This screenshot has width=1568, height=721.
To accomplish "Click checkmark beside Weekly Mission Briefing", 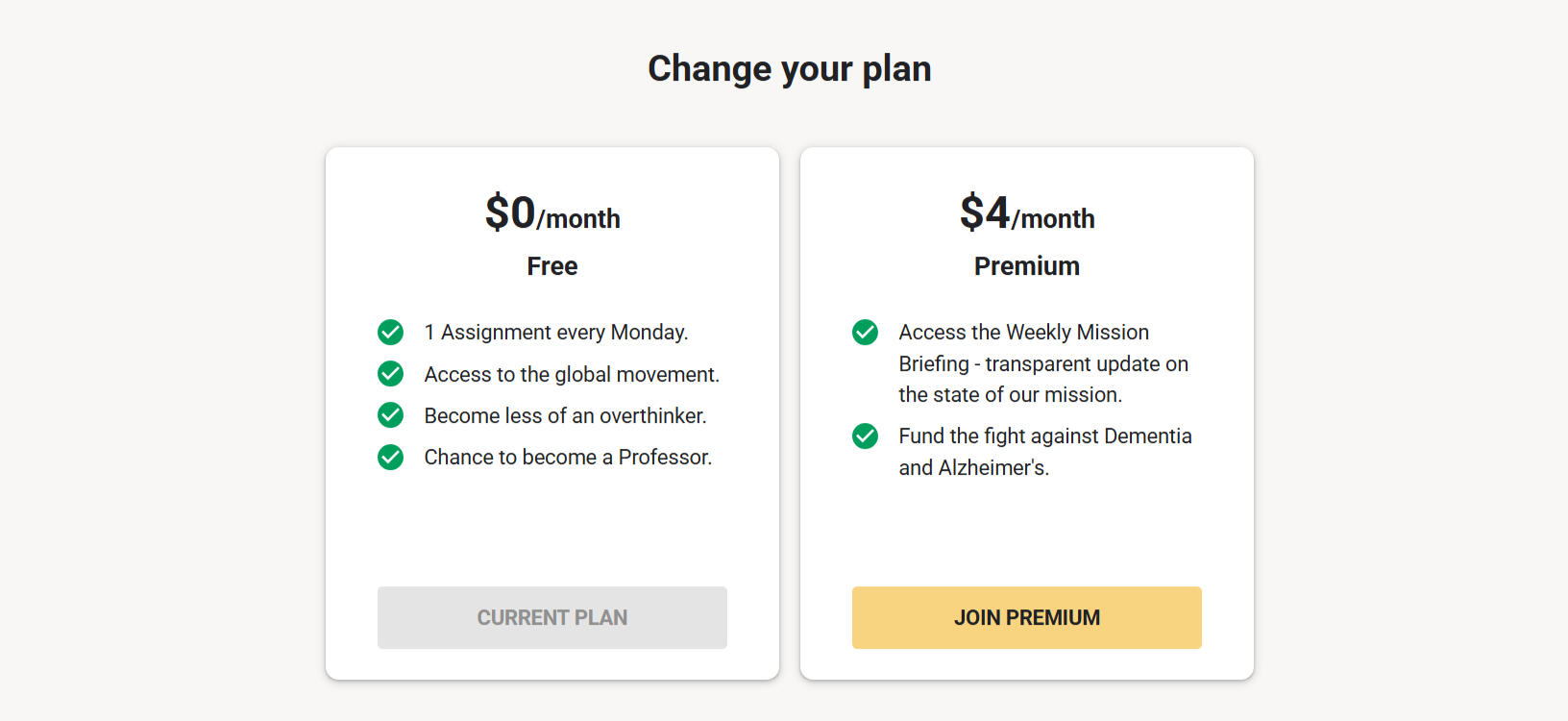I will pos(865,333).
